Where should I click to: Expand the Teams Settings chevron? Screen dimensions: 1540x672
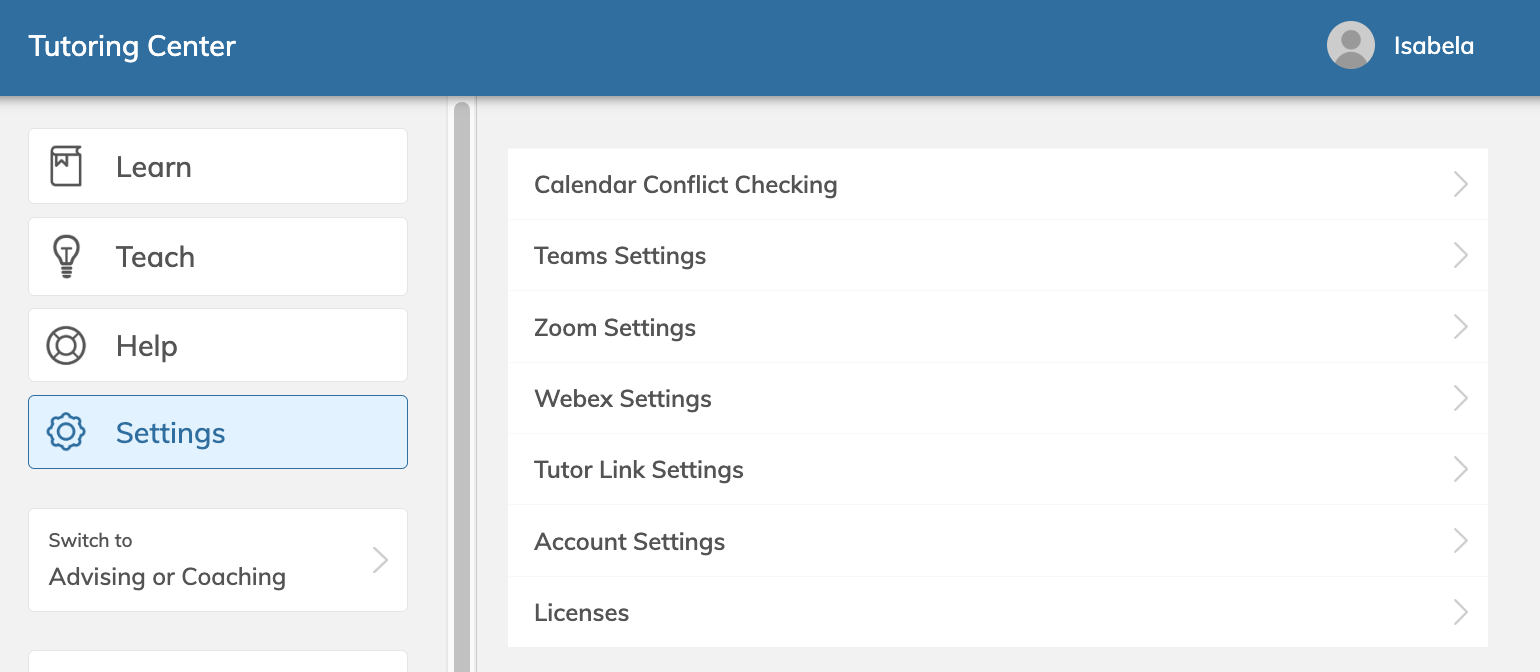pos(1460,255)
